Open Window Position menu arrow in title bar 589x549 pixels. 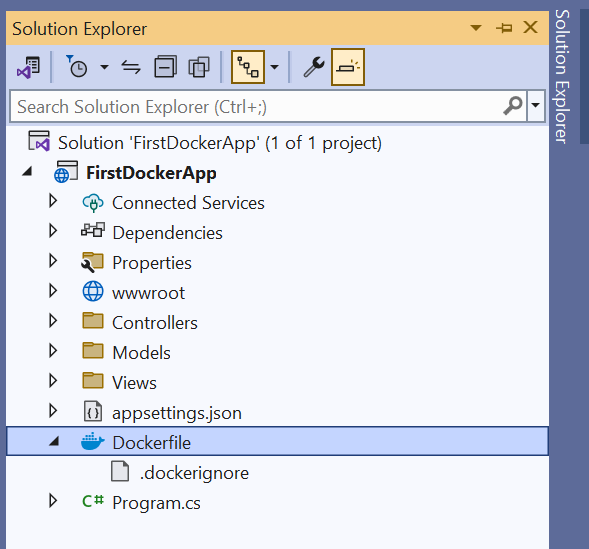476,28
